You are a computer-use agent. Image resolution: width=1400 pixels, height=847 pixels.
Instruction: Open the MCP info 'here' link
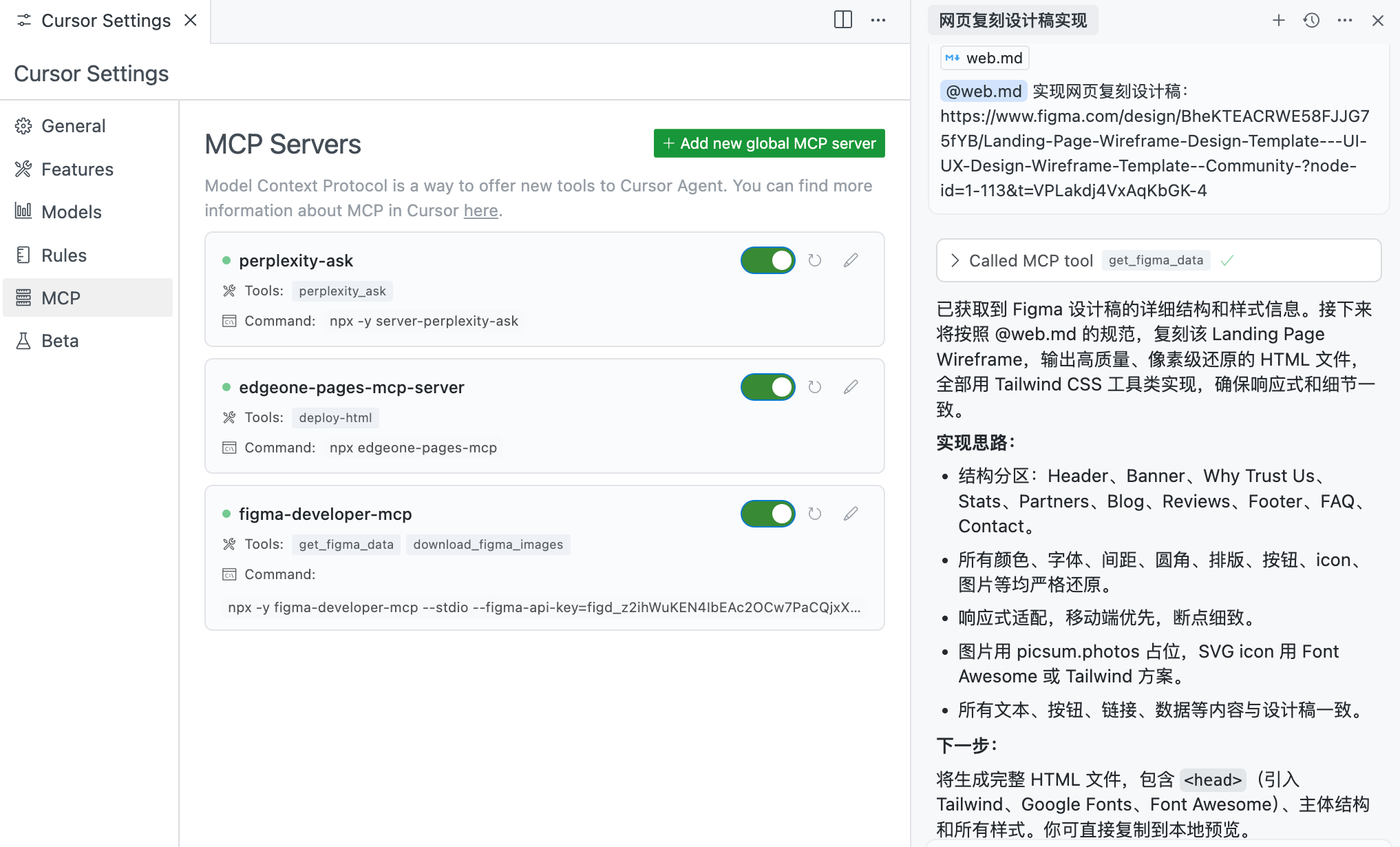click(480, 211)
